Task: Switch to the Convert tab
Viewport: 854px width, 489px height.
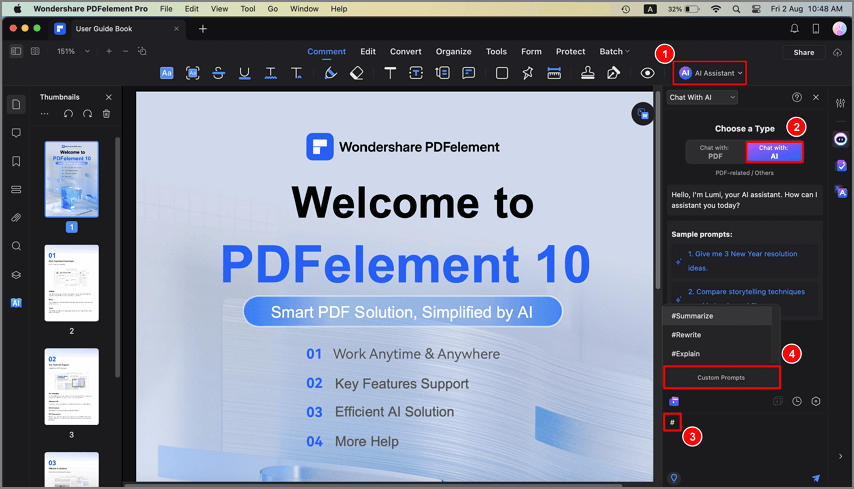Action: coord(405,51)
